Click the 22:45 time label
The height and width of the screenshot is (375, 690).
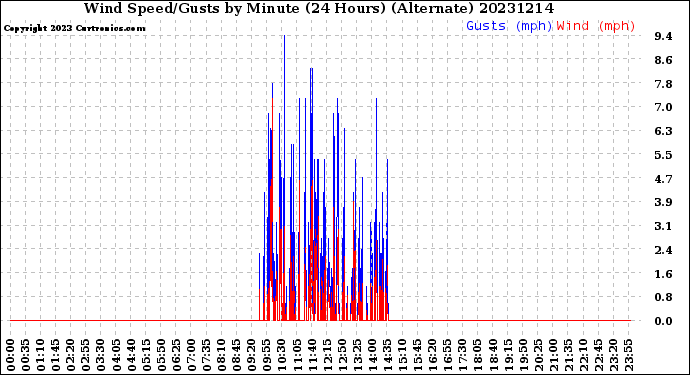598,355
